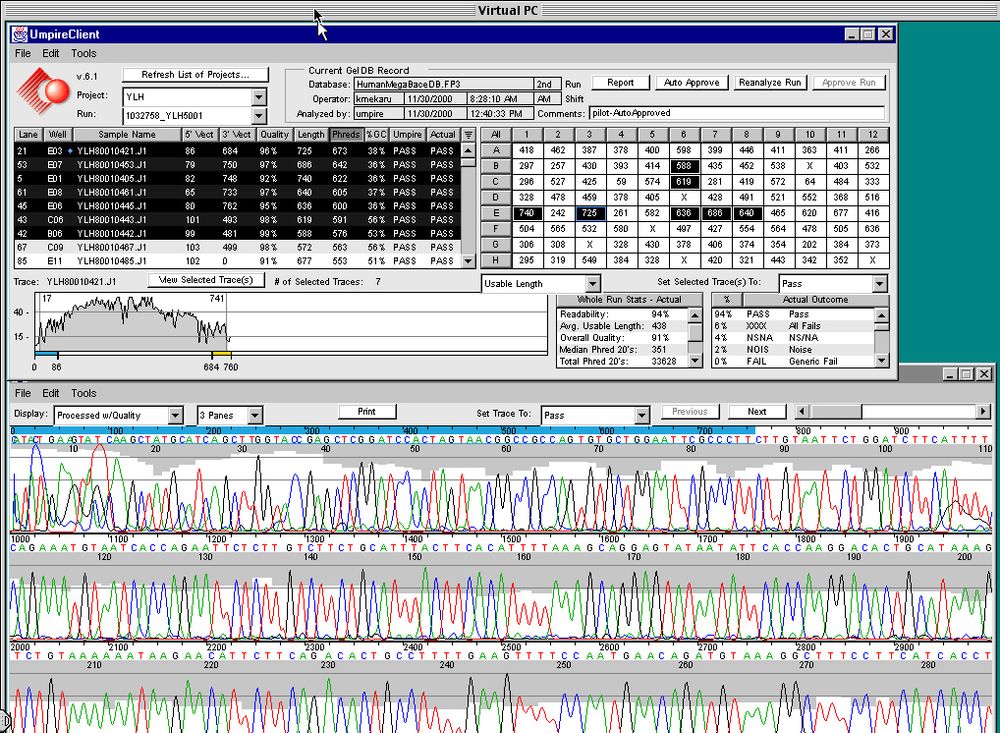Click well cell with value 725
The image size is (1000, 733).
589,213
